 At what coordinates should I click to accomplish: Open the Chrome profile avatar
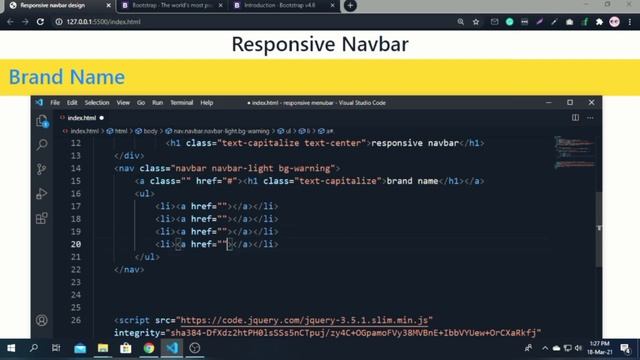(x=614, y=22)
